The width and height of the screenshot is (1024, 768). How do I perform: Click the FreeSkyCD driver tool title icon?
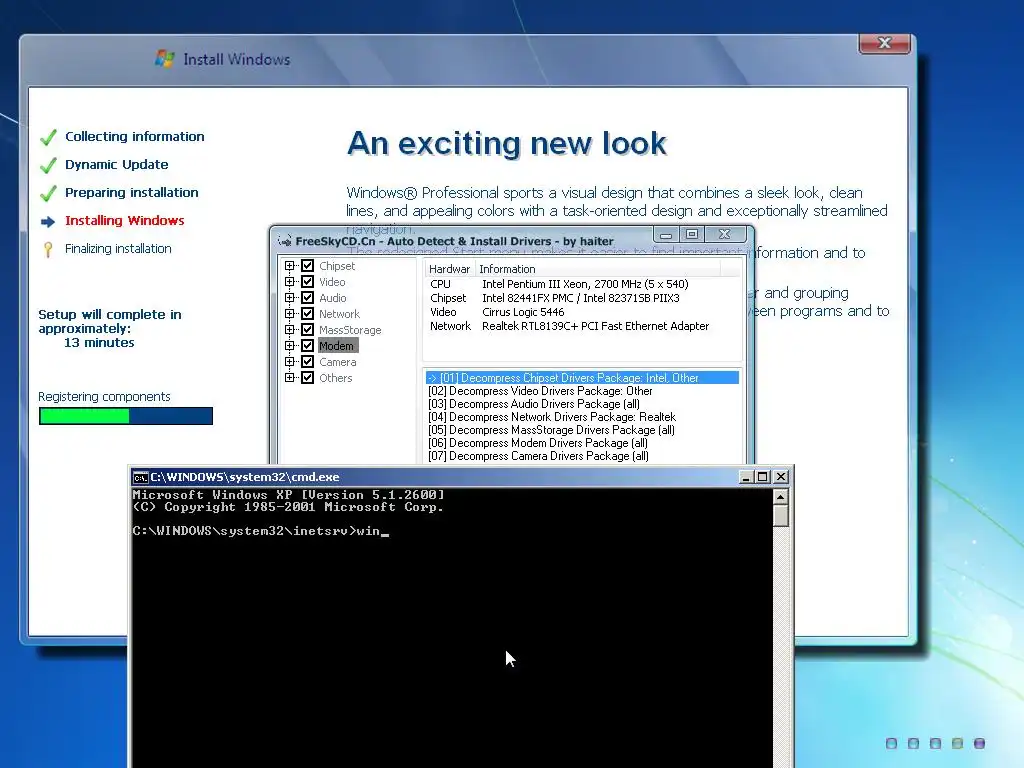click(x=285, y=241)
